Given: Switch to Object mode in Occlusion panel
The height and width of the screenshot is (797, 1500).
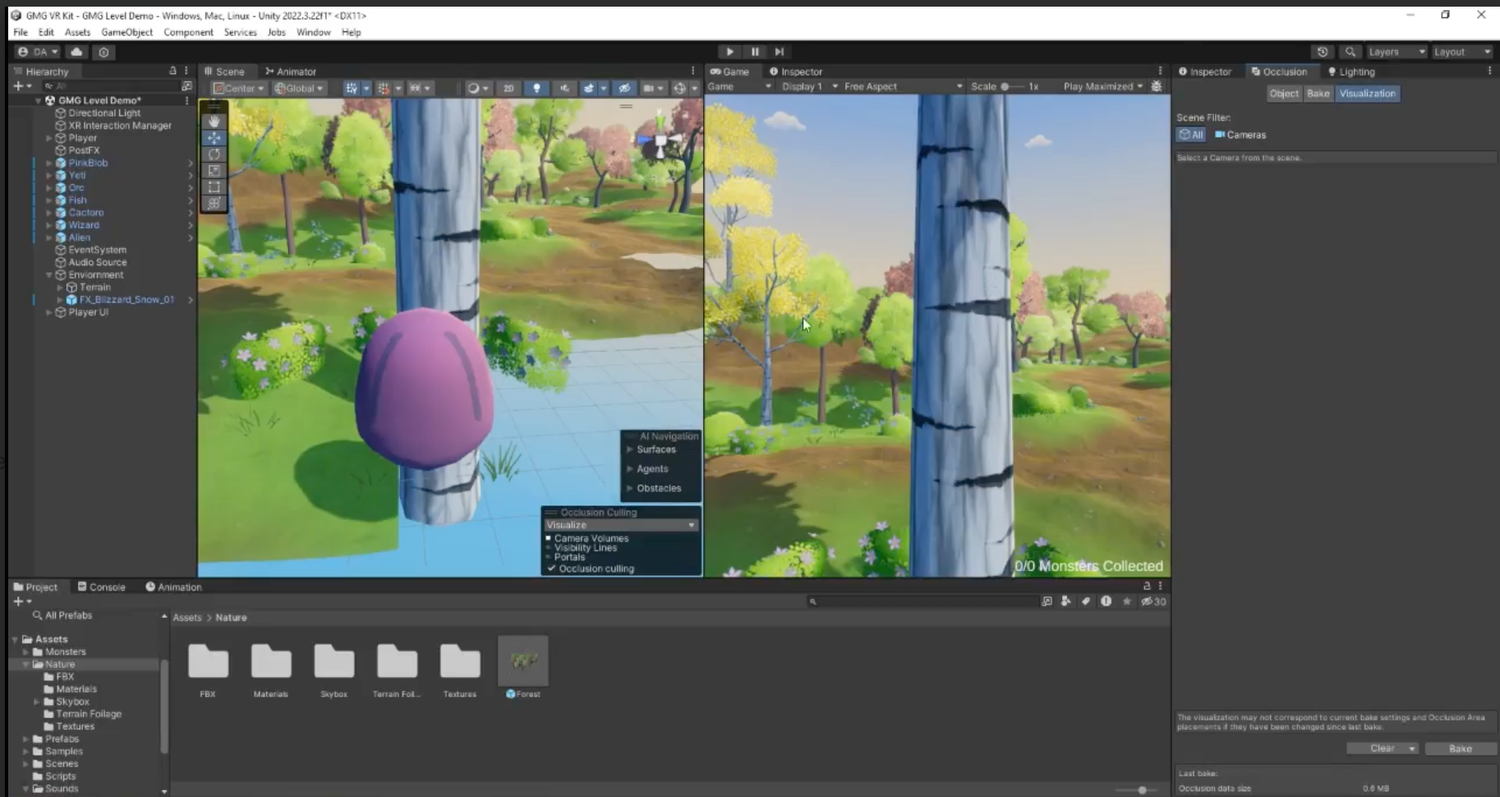Looking at the screenshot, I should (1284, 94).
